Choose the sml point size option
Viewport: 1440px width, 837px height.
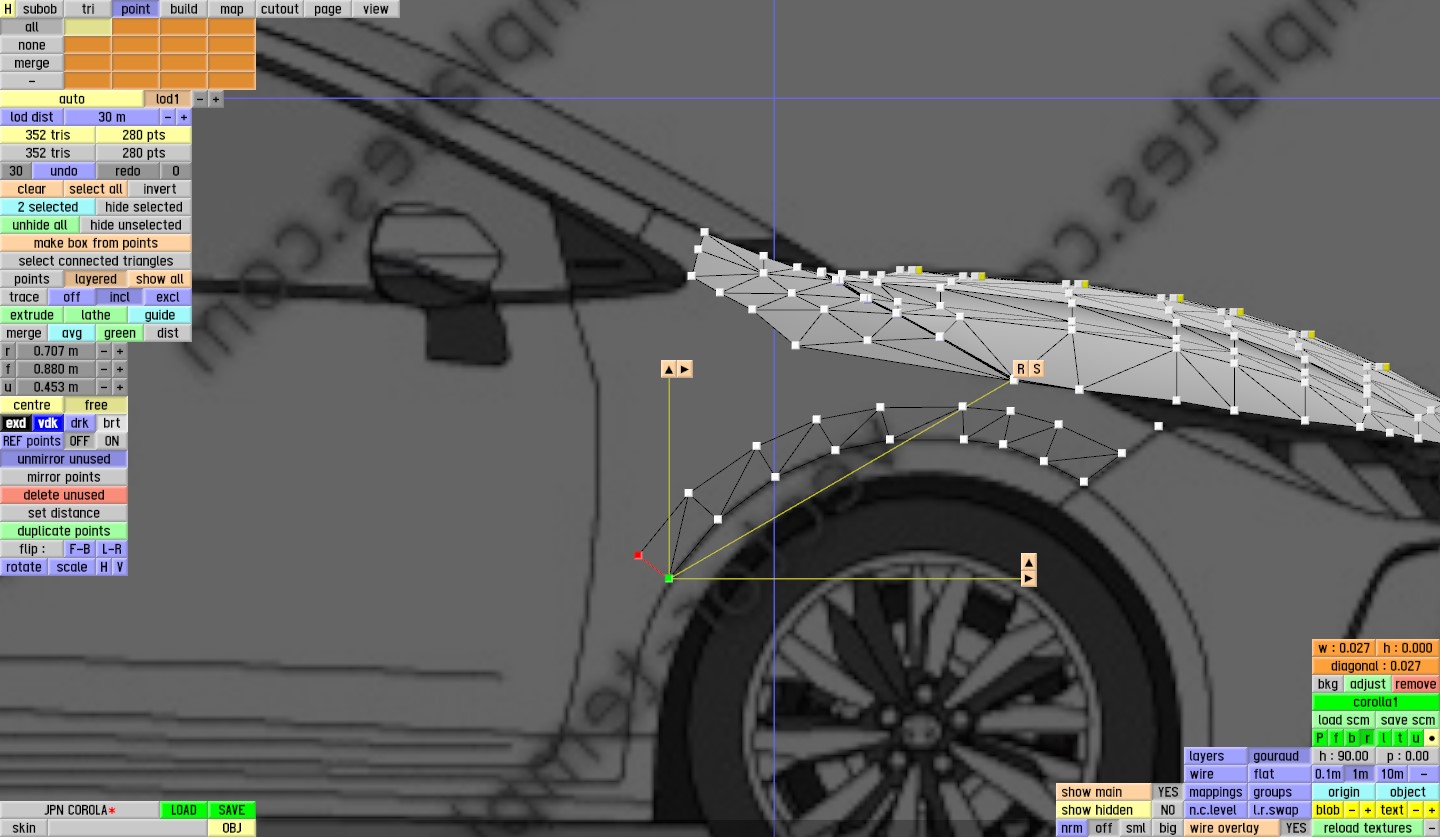pyautogui.click(x=1136, y=828)
